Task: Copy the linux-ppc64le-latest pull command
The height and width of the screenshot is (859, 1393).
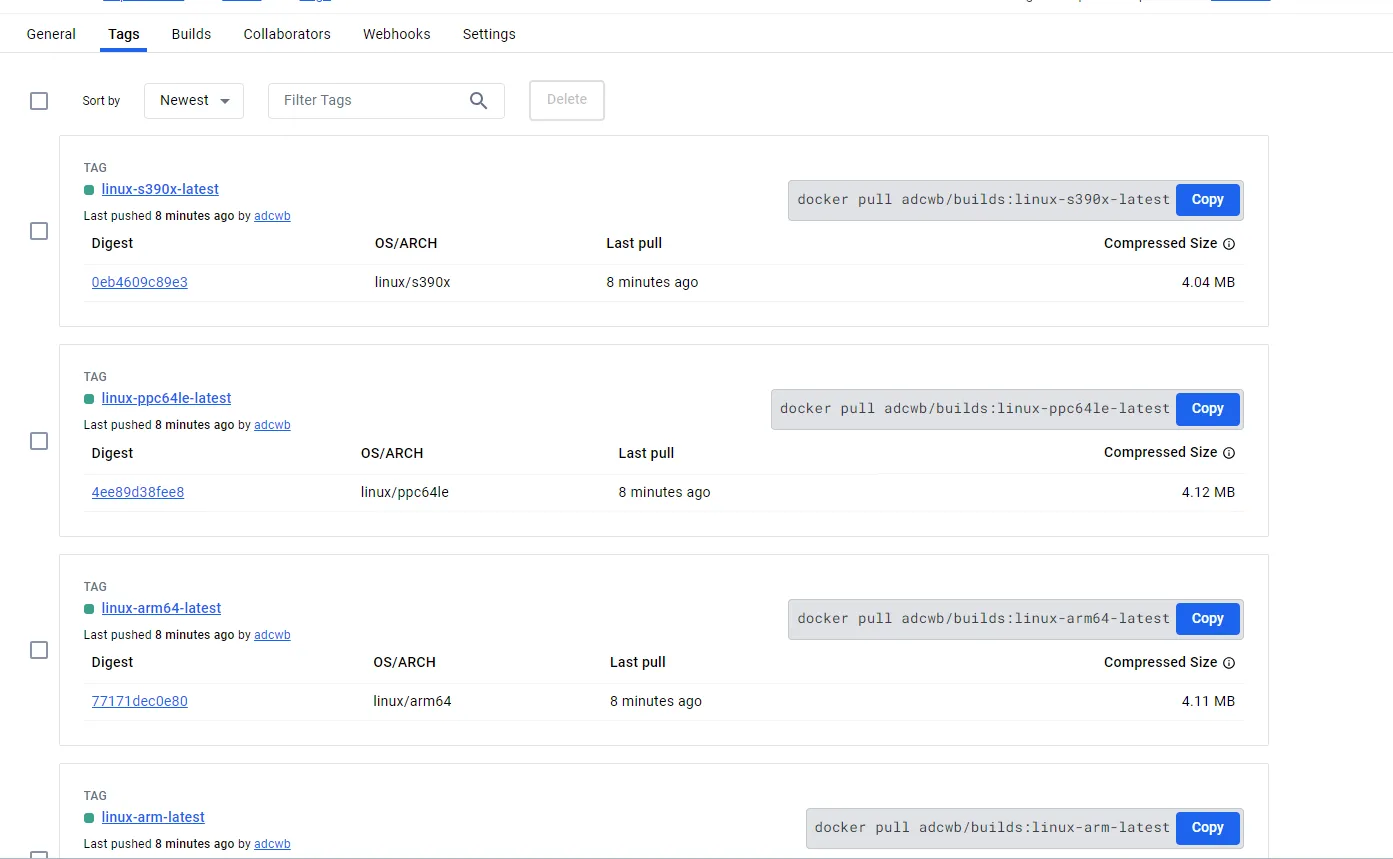Action: (x=1207, y=409)
